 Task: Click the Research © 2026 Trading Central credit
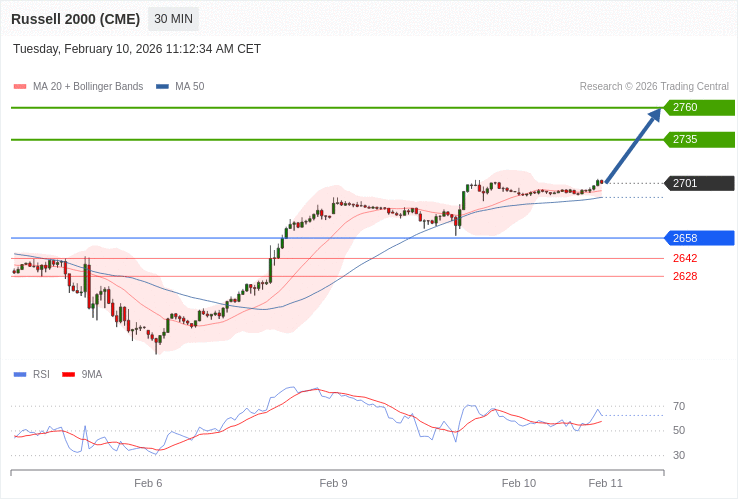pos(654,87)
